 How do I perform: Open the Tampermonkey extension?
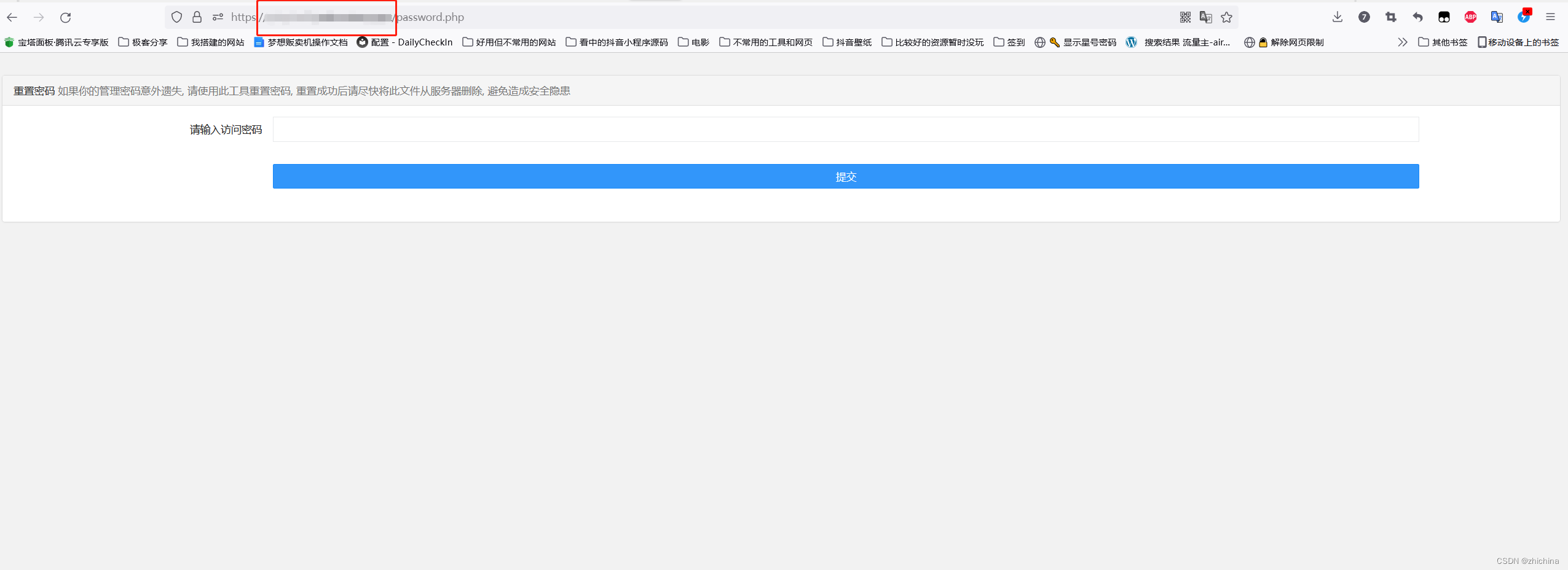coord(1444,17)
